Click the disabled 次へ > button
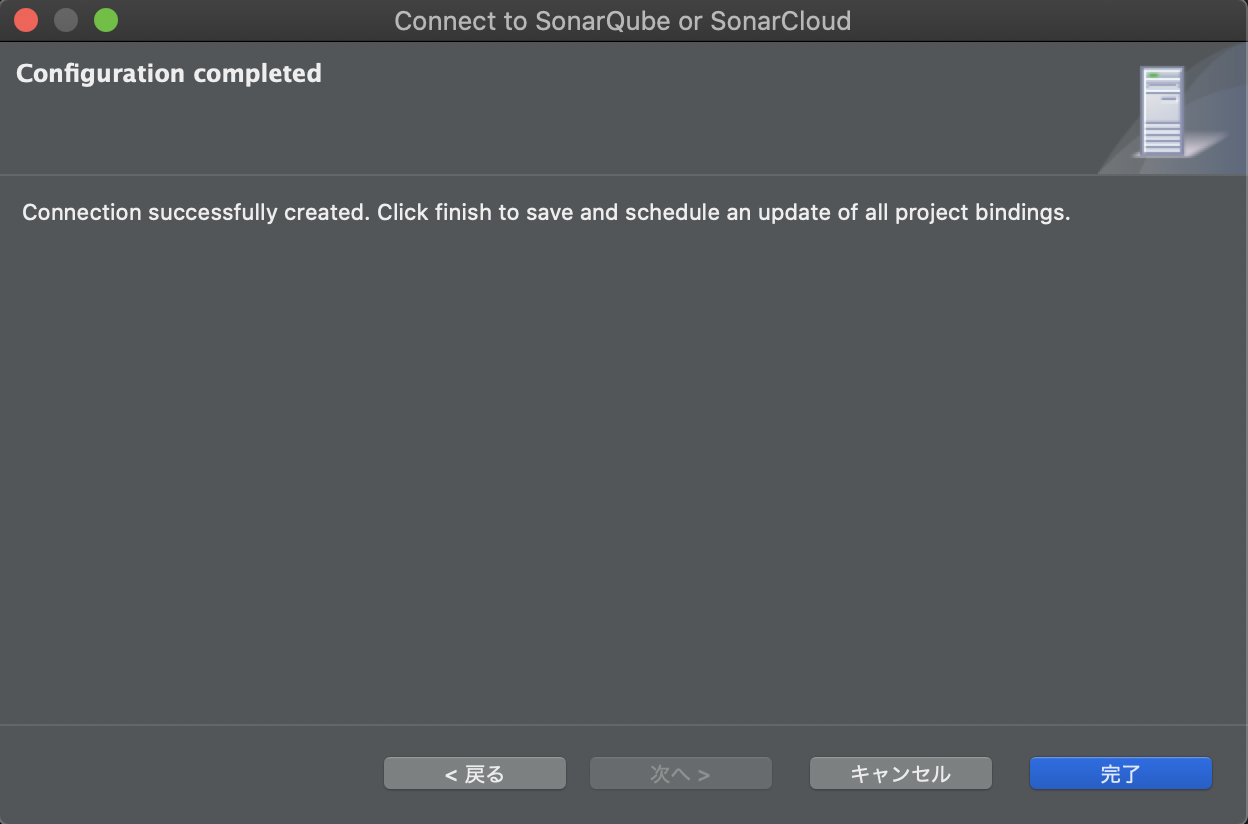This screenshot has height=824, width=1248. (x=680, y=772)
